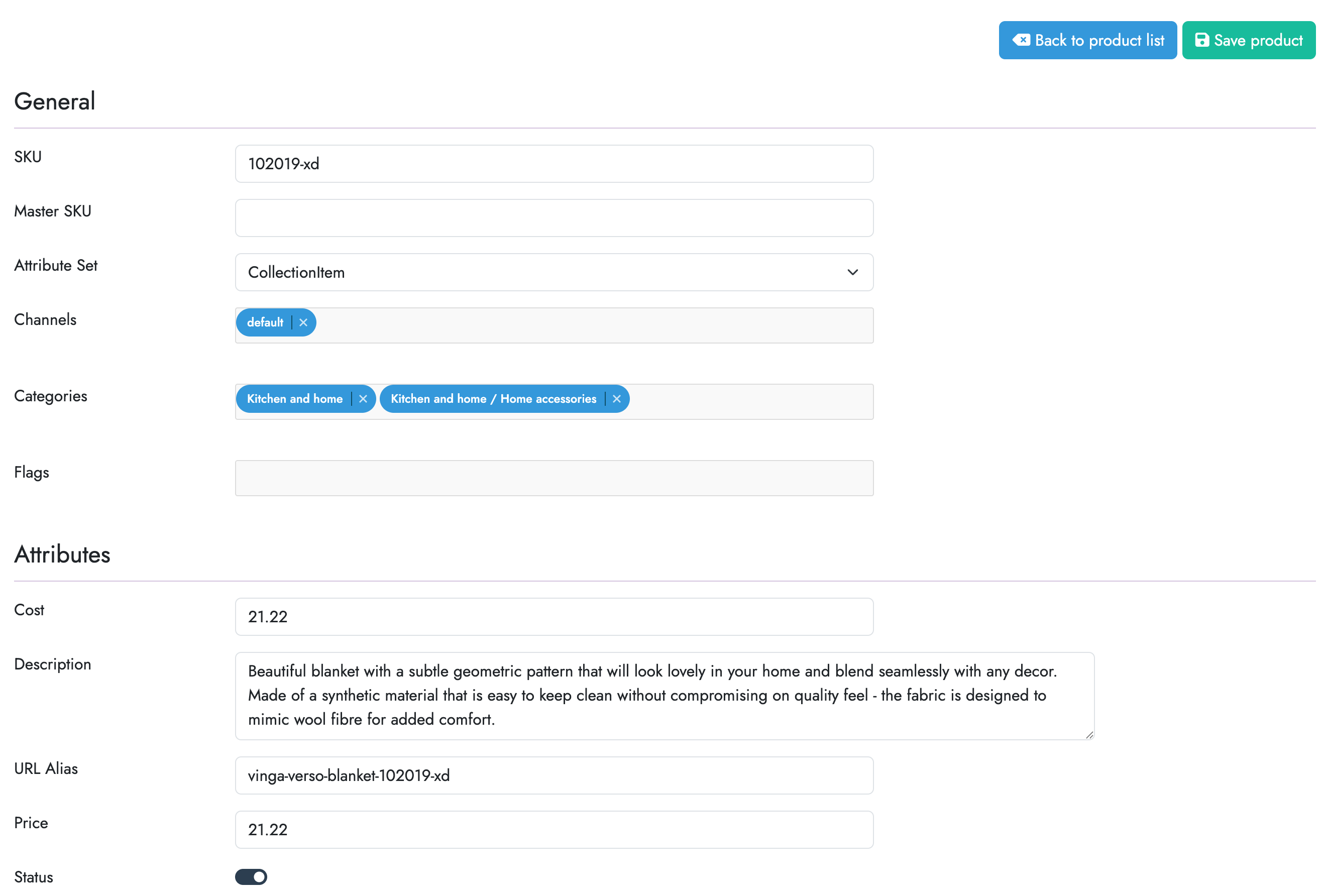Viewport: 1323px width, 896px height.
Task: Click into the SKU field
Action: (554, 164)
